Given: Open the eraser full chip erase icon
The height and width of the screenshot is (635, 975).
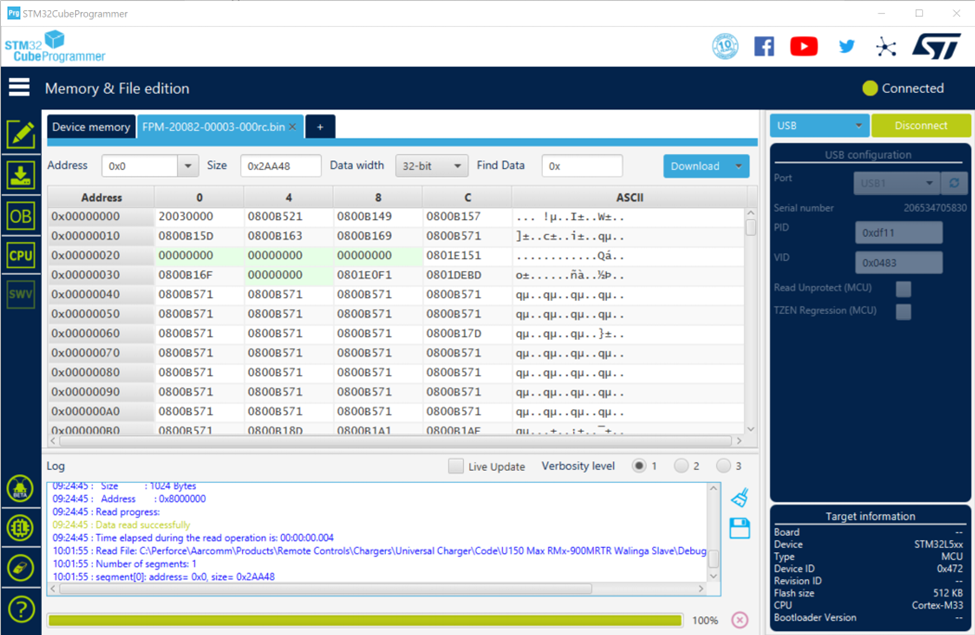Looking at the screenshot, I should [x=21, y=568].
